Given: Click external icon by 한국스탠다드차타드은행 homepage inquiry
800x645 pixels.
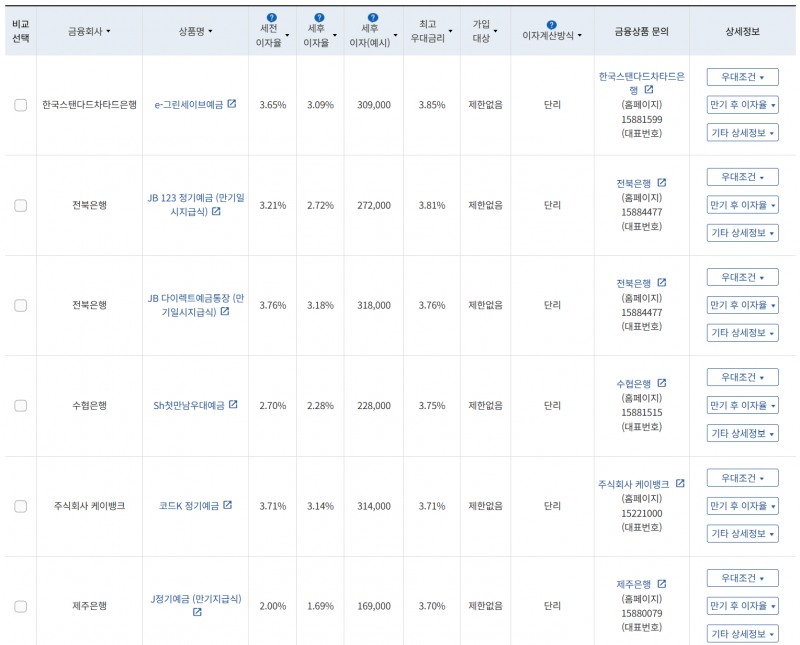Looking at the screenshot, I should point(649,89).
